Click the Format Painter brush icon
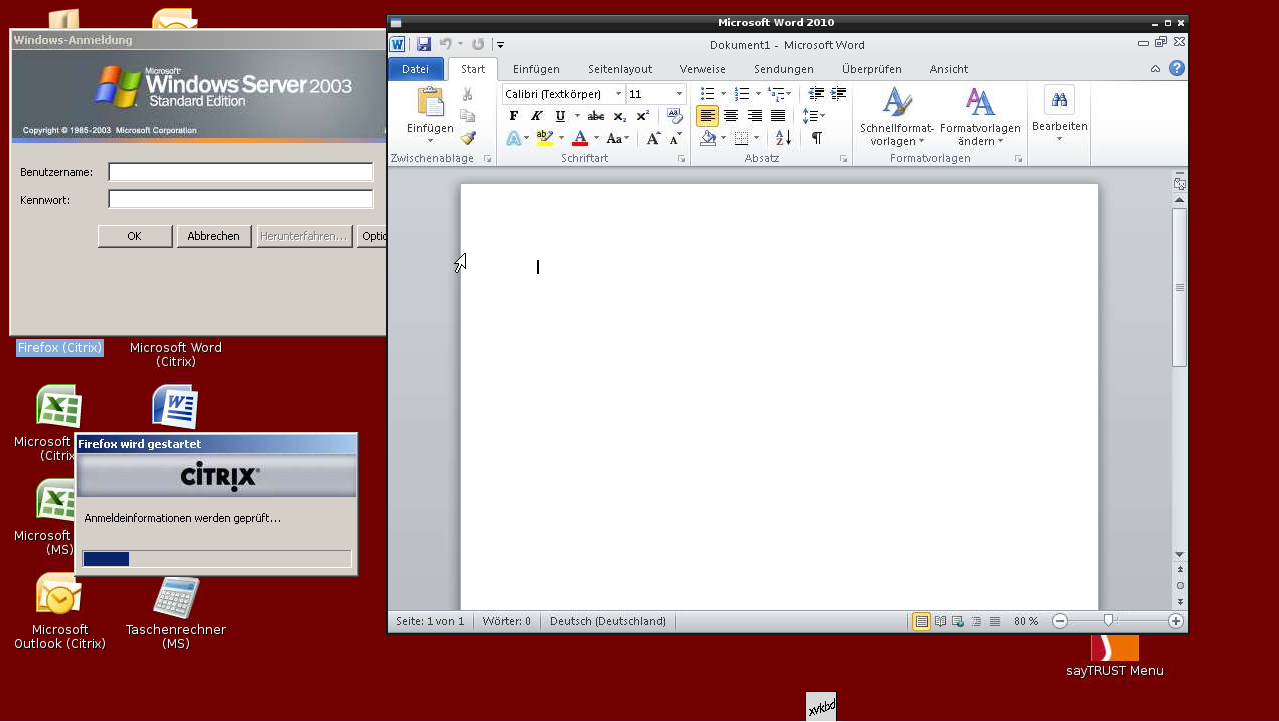The width and height of the screenshot is (1279, 722). coord(468,138)
